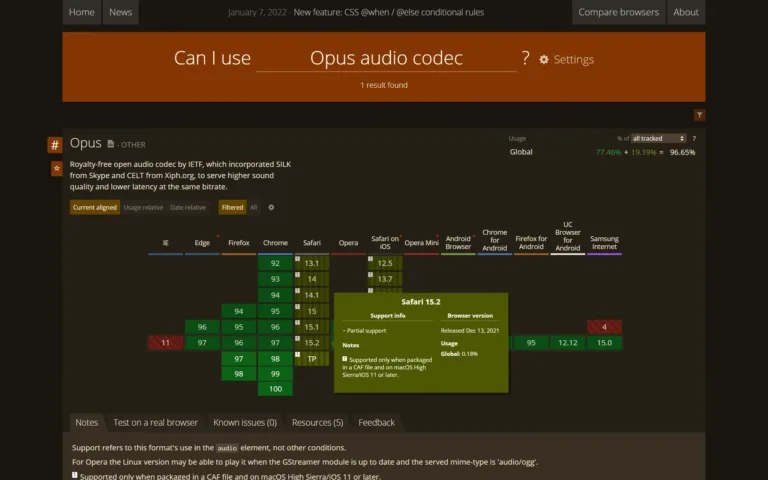
Task: Open the Settings gear icon
Action: (544, 59)
